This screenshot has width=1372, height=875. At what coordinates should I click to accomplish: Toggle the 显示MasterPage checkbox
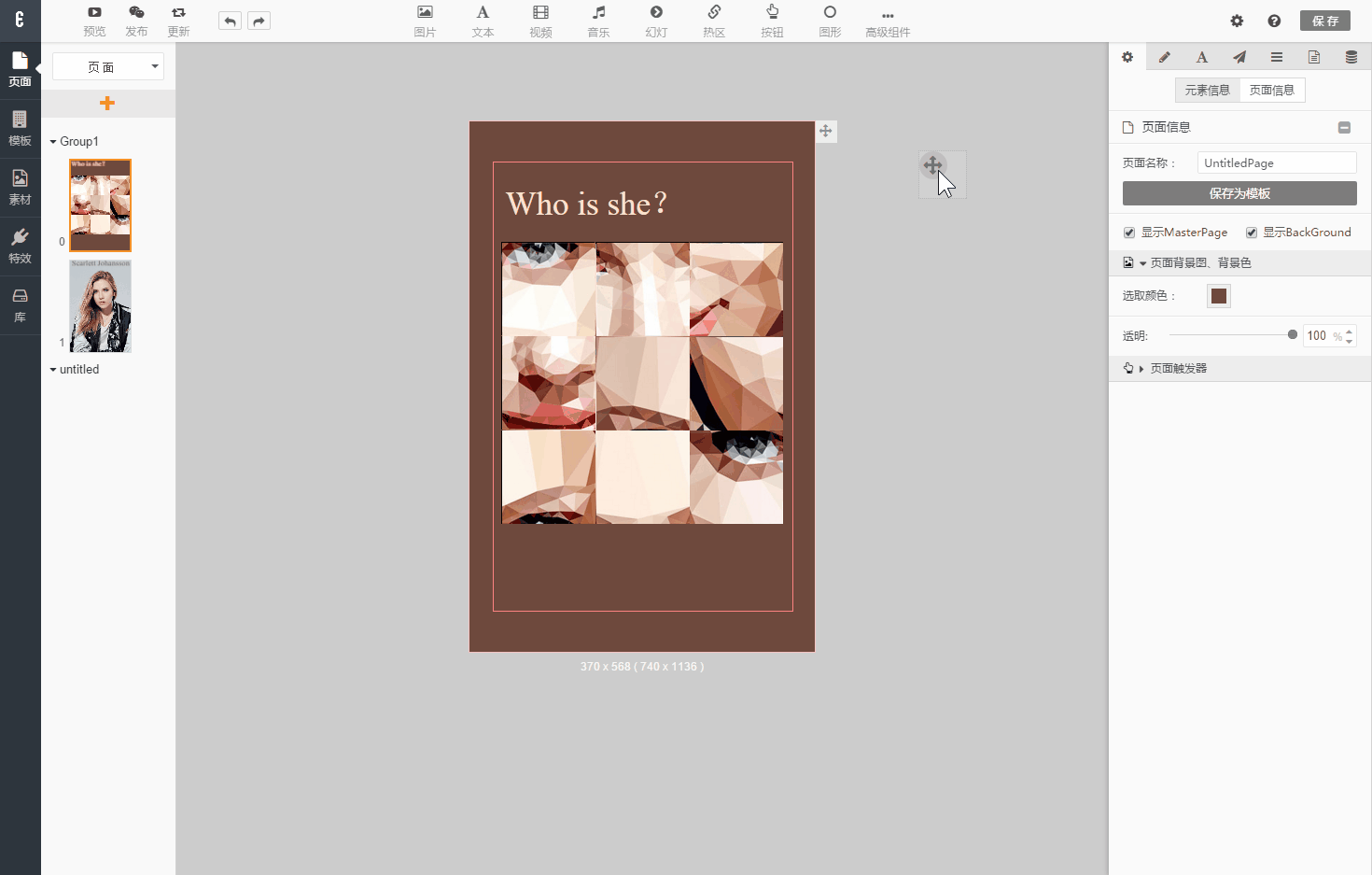point(1129,233)
